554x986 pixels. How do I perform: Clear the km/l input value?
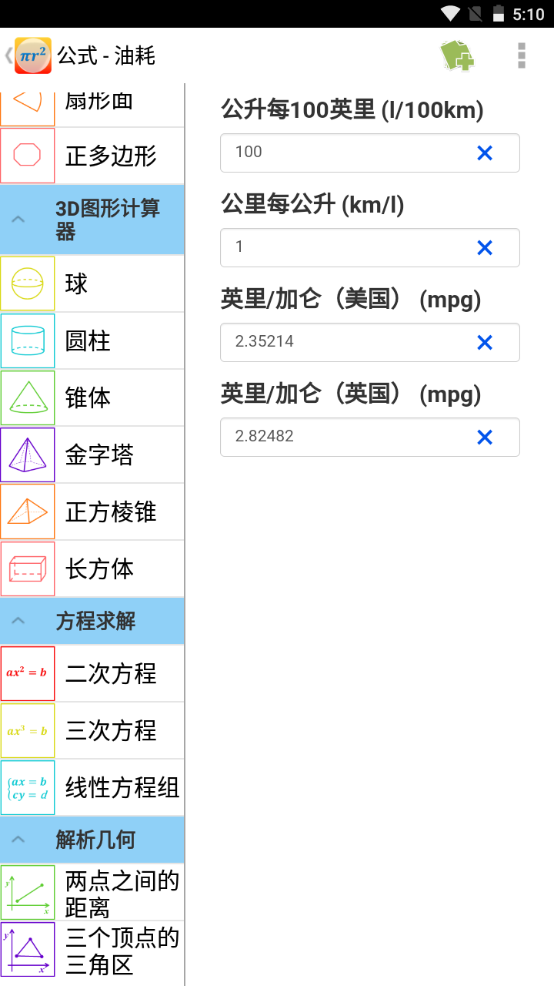click(x=484, y=248)
